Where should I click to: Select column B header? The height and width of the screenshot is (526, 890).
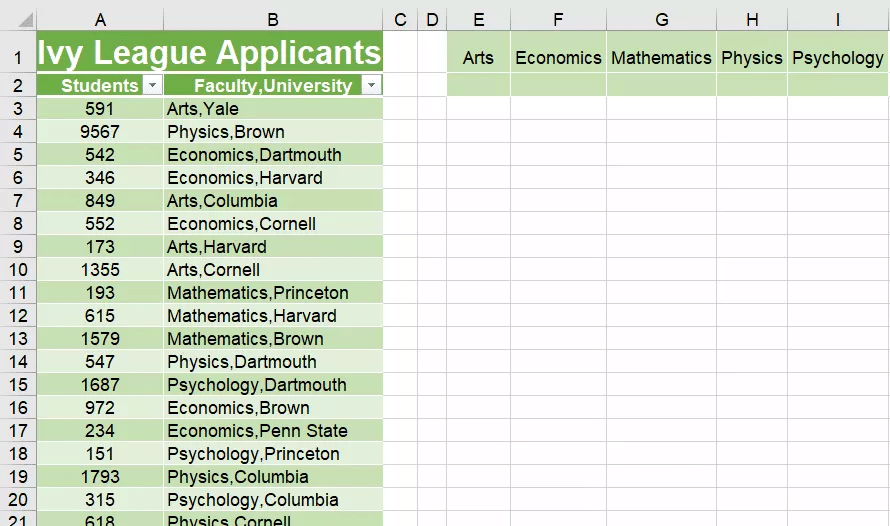[273, 20]
